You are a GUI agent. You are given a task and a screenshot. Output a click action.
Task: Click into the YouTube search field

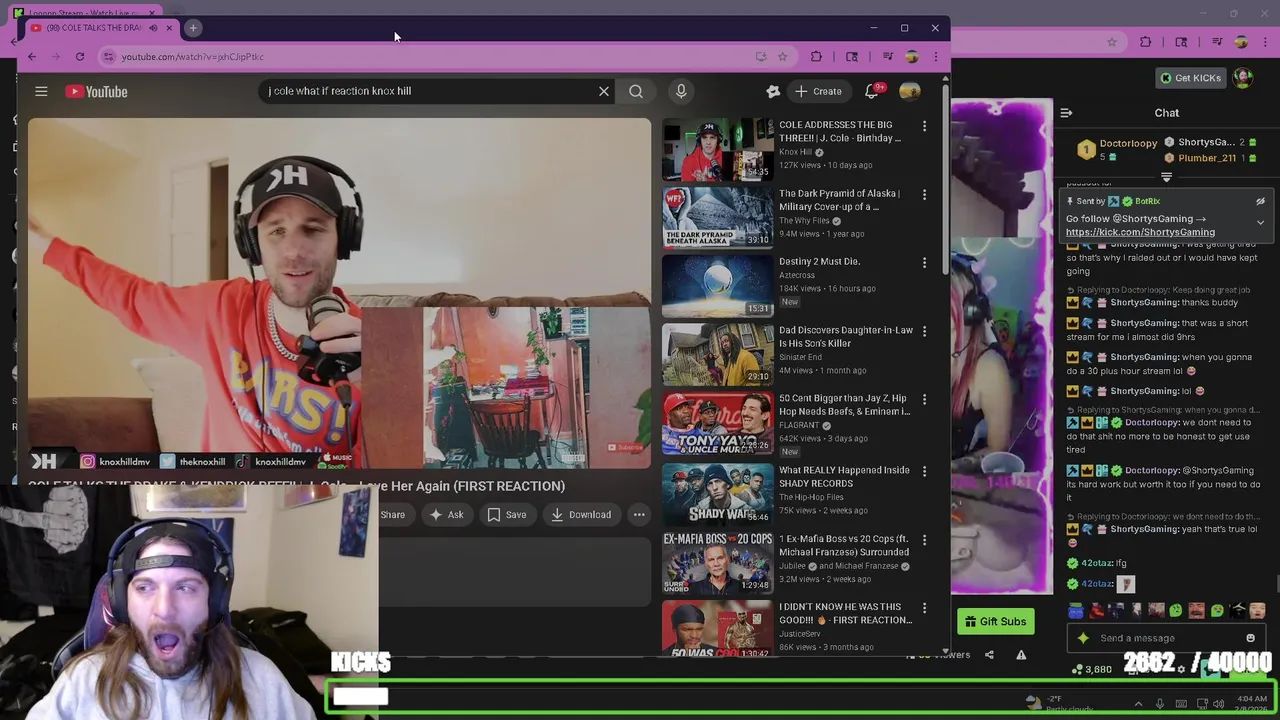tap(430, 91)
